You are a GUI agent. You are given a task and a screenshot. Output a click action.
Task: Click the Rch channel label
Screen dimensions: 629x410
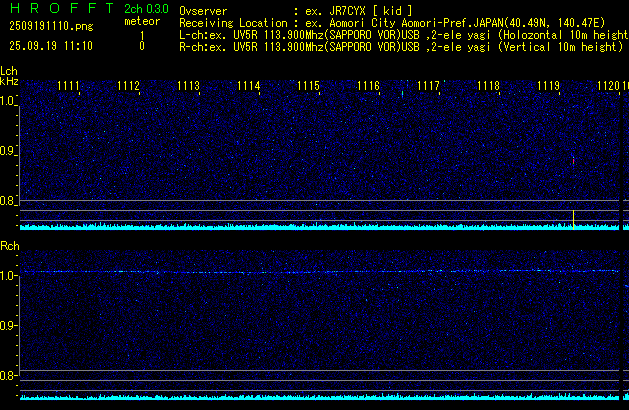(x=9, y=245)
